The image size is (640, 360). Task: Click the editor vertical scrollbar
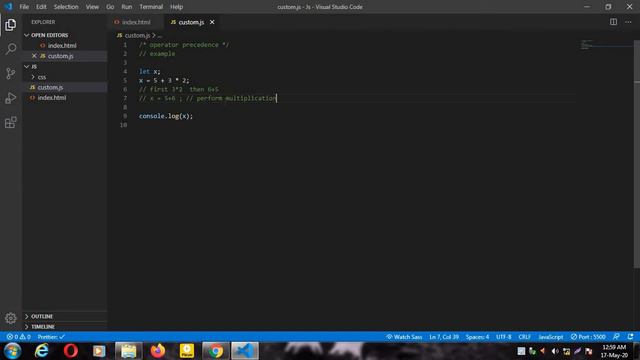click(637, 154)
